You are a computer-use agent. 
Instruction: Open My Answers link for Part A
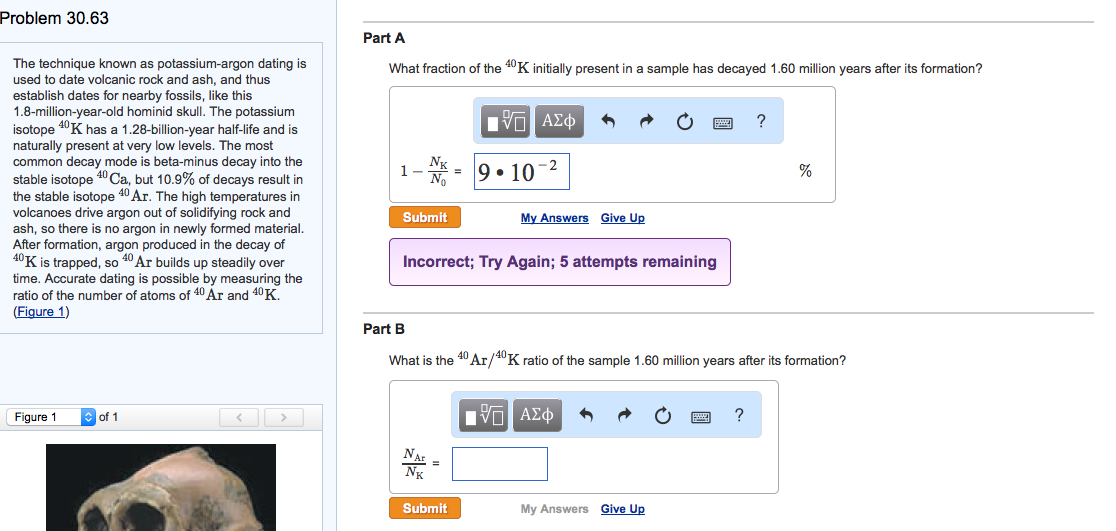tap(554, 218)
